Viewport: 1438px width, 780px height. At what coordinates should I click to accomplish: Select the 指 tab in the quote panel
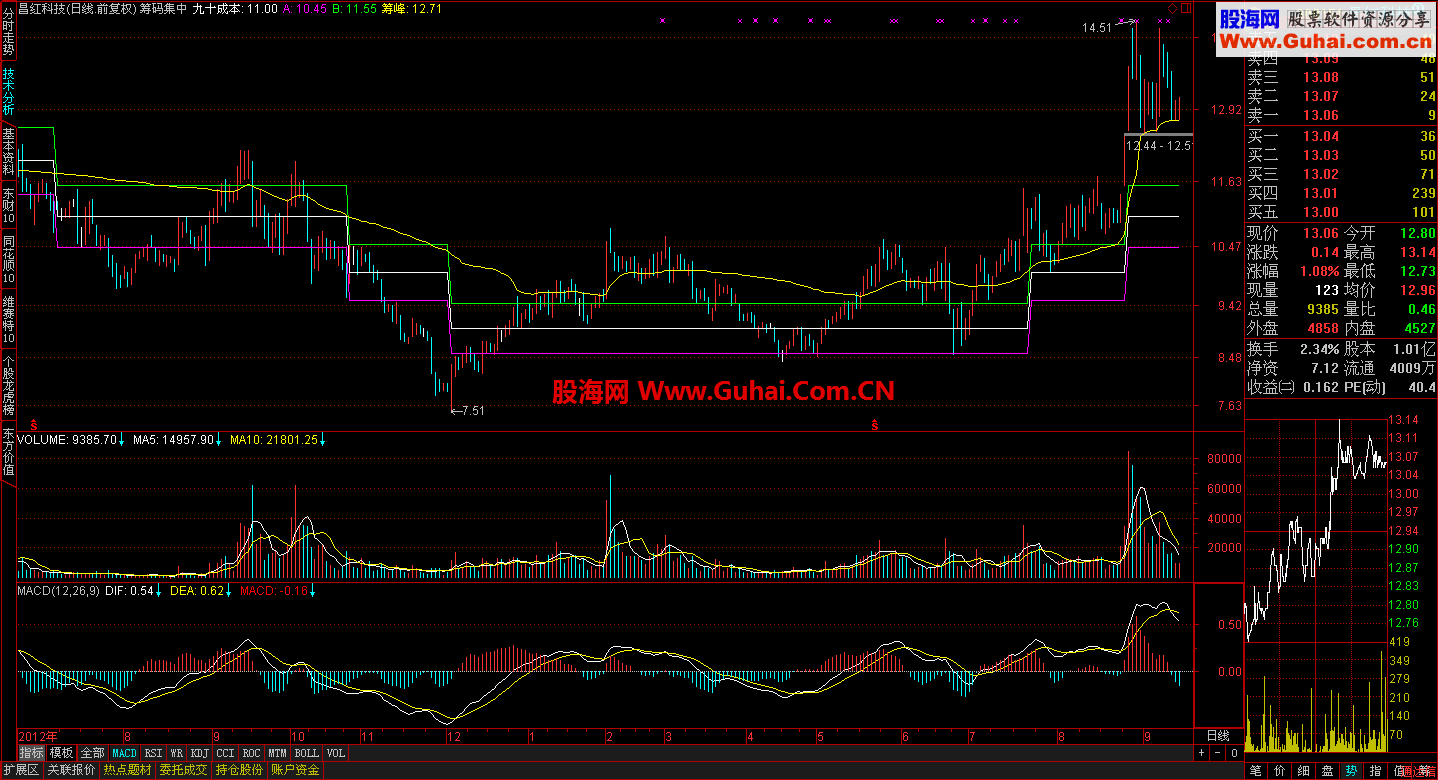[1375, 770]
